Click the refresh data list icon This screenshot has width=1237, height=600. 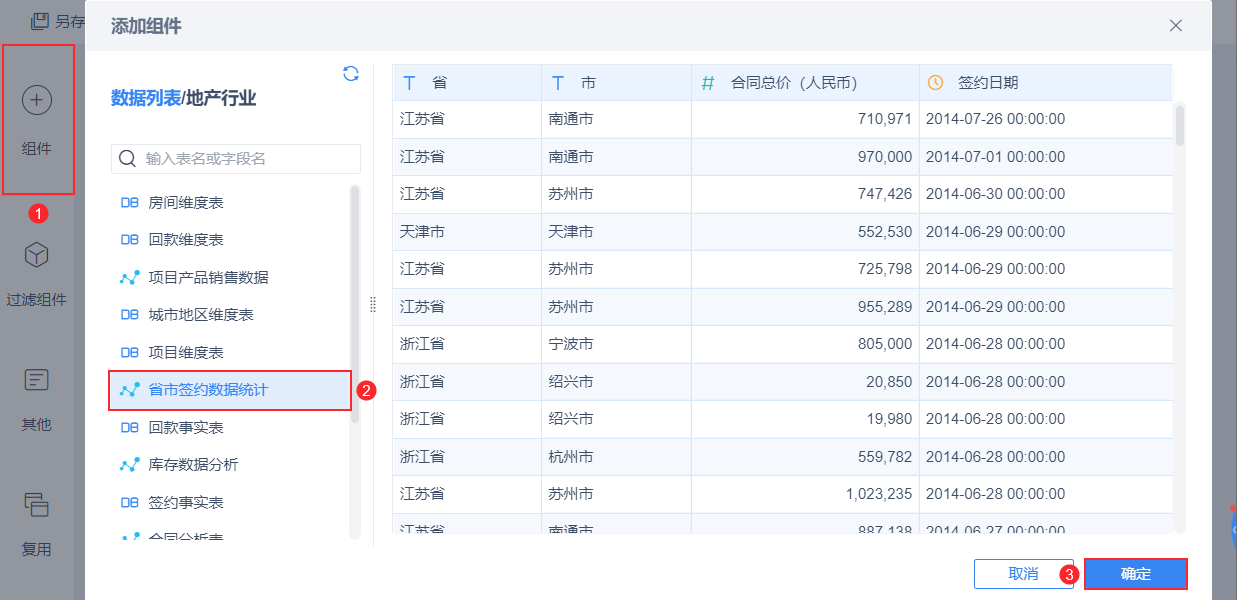[351, 73]
